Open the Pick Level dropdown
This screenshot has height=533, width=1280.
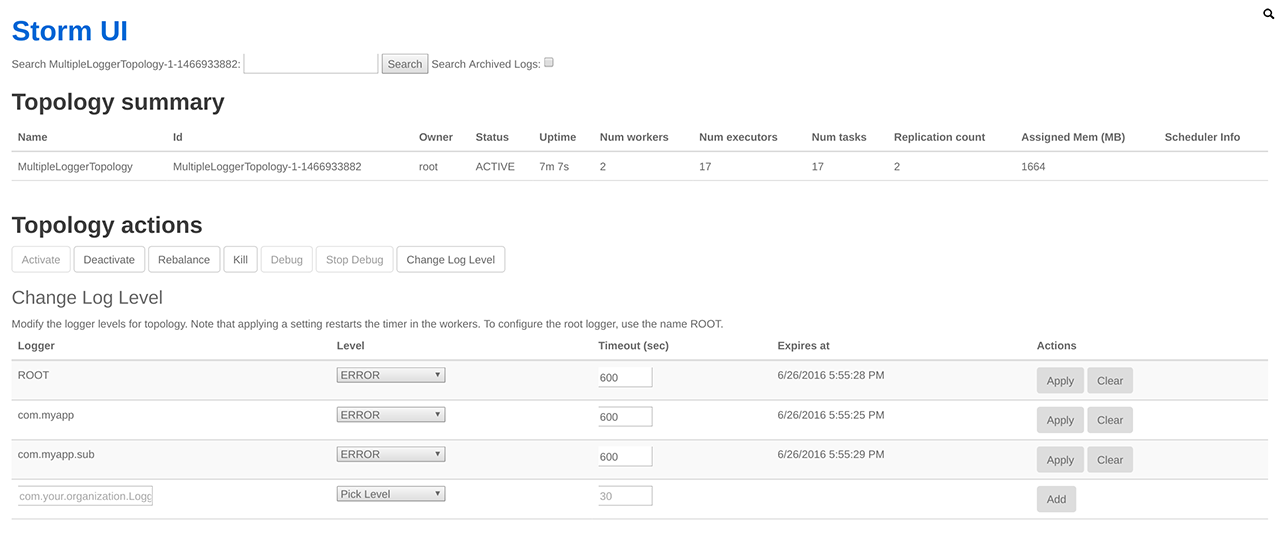pos(390,494)
